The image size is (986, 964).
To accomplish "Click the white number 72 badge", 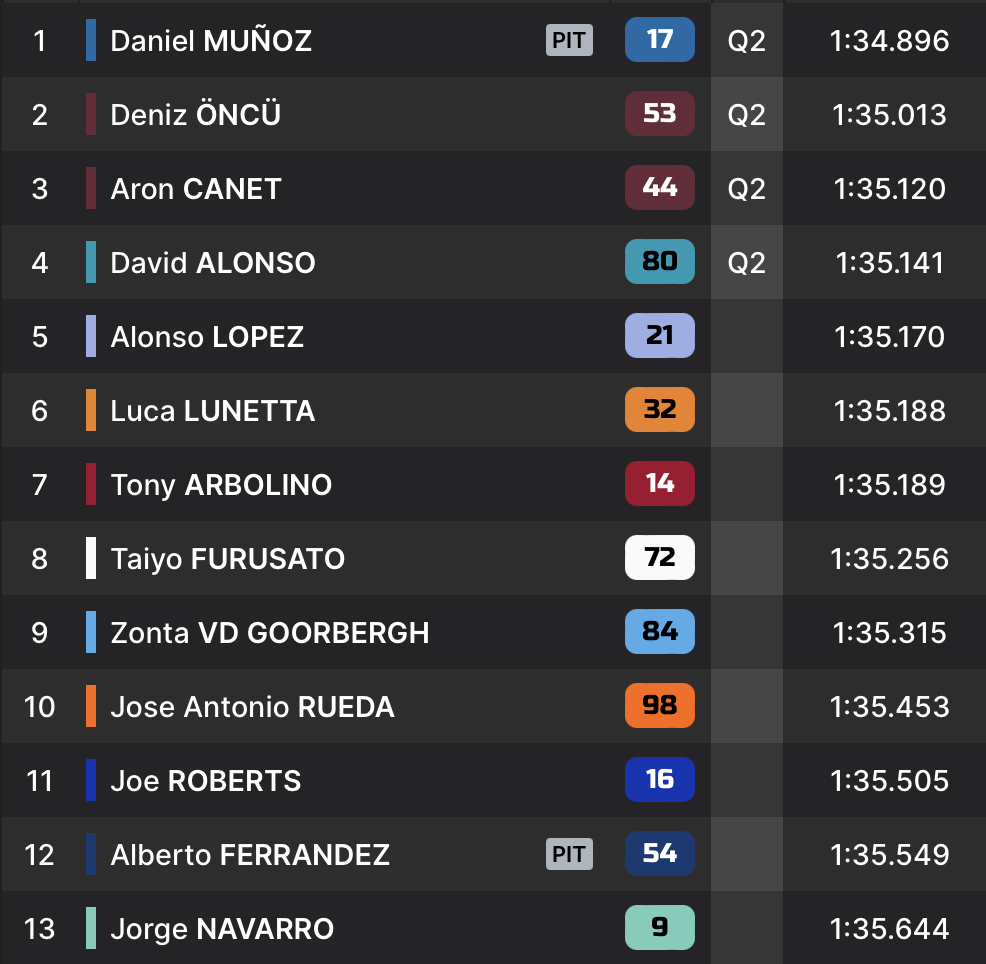I will click(x=659, y=558).
